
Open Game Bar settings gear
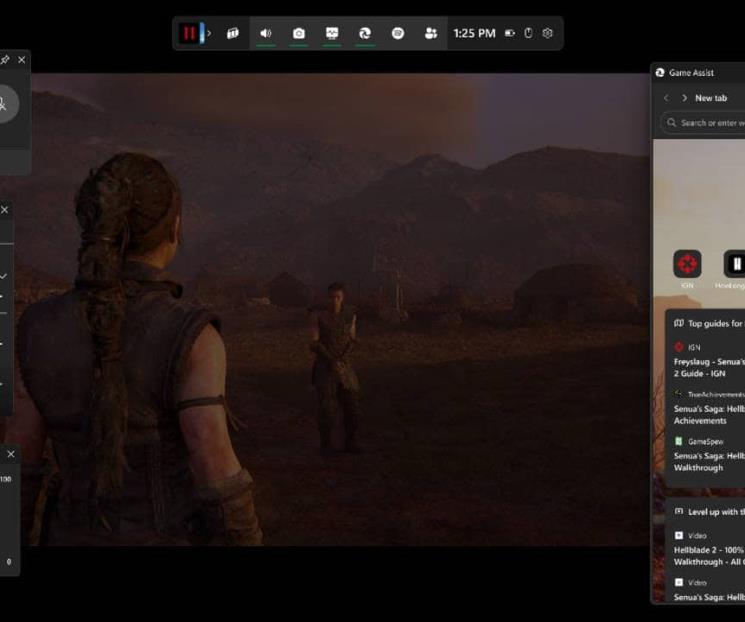pos(547,33)
